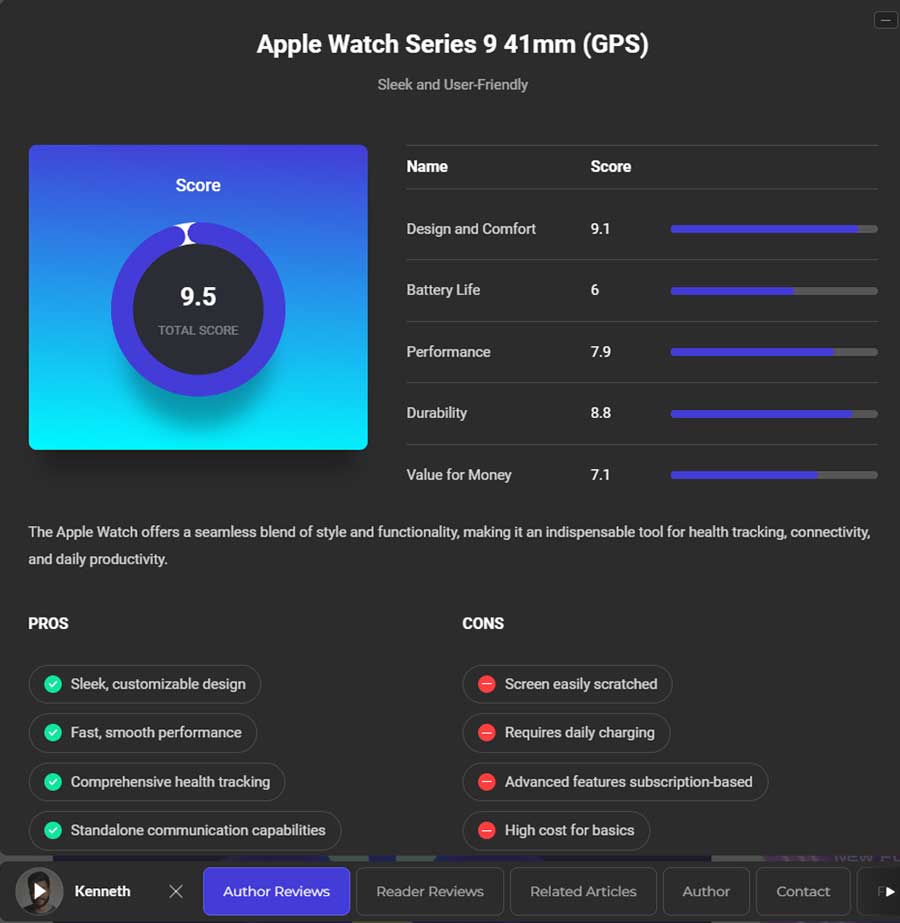900x923 pixels.
Task: Click the circular 9.5 total score gauge
Action: coord(198,309)
